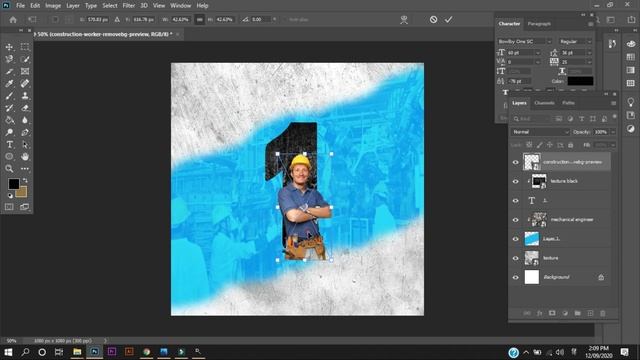640x360 pixels.
Task: Open Windows Start menu
Action: pos(8,352)
